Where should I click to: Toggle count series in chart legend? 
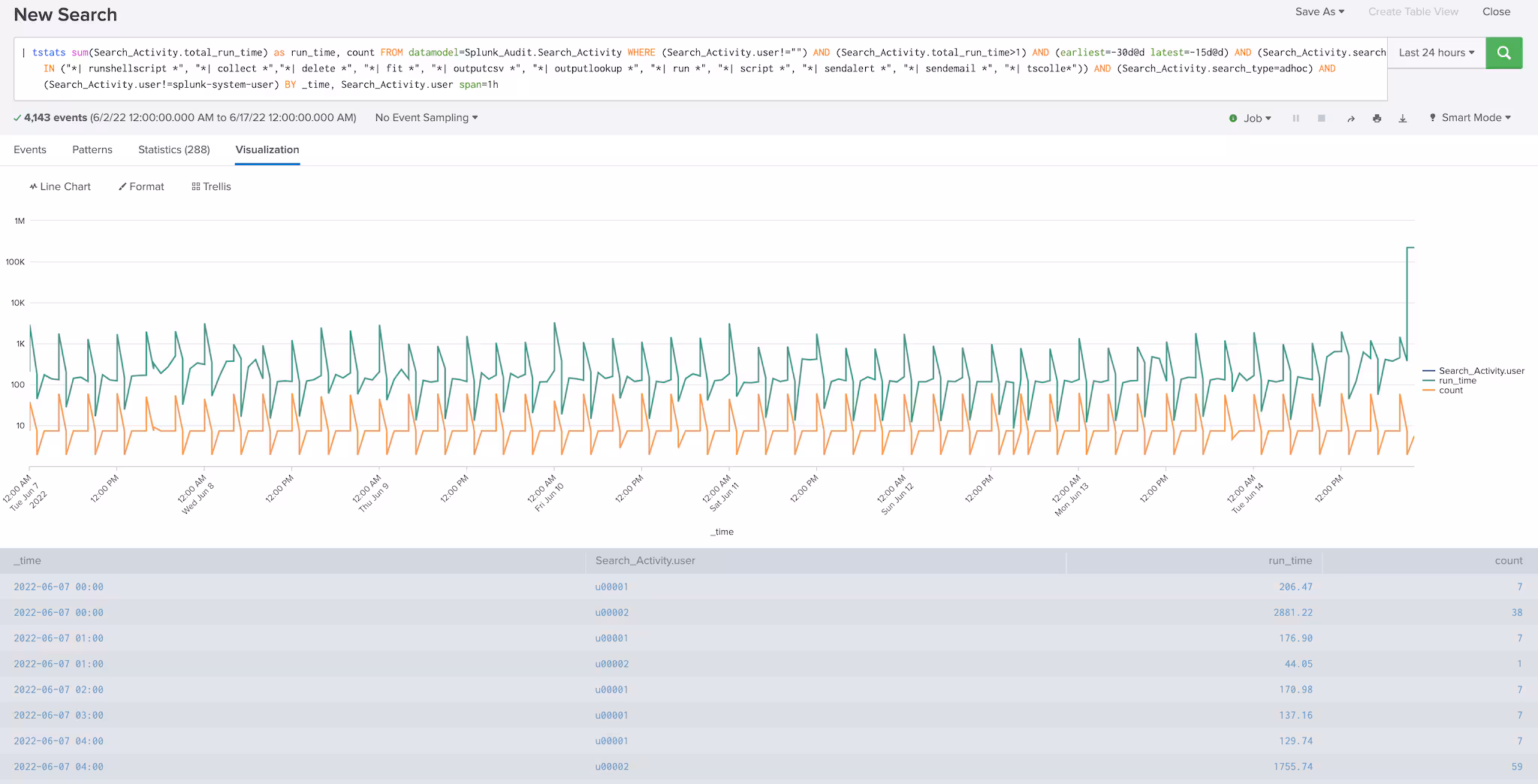(x=1450, y=390)
